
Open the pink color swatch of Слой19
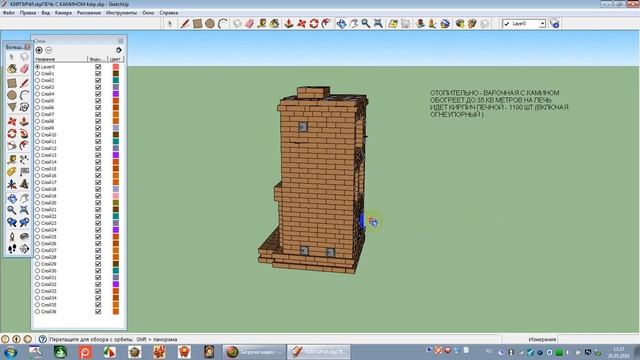click(116, 196)
